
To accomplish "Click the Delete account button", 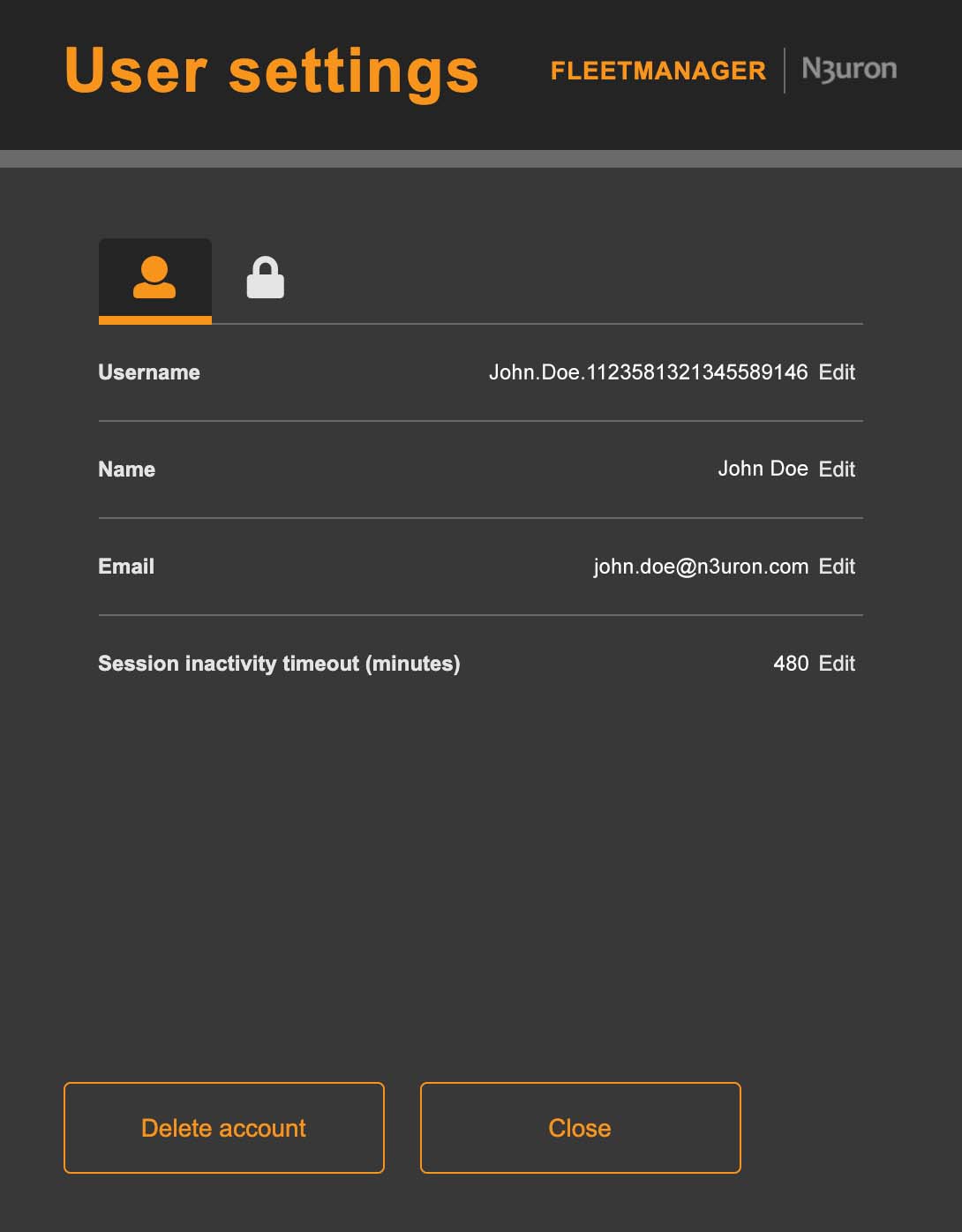I will (223, 1127).
